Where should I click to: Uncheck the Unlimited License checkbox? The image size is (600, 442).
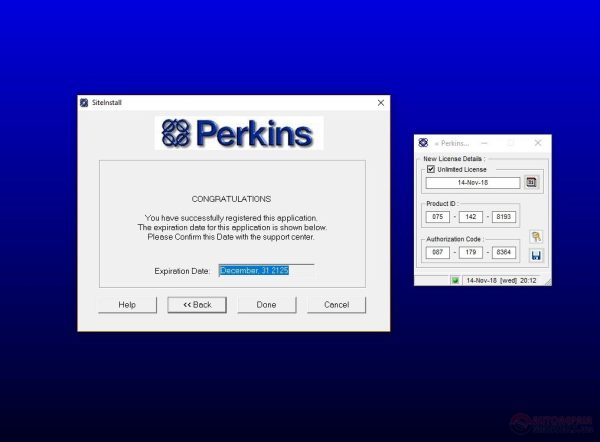pos(431,169)
